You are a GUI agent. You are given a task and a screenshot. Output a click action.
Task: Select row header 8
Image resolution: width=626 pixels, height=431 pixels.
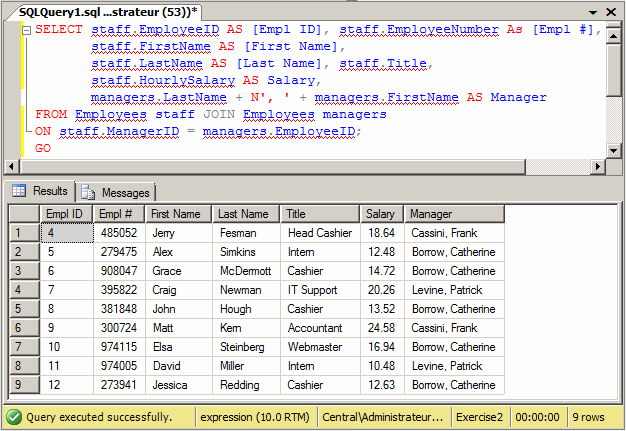24,366
